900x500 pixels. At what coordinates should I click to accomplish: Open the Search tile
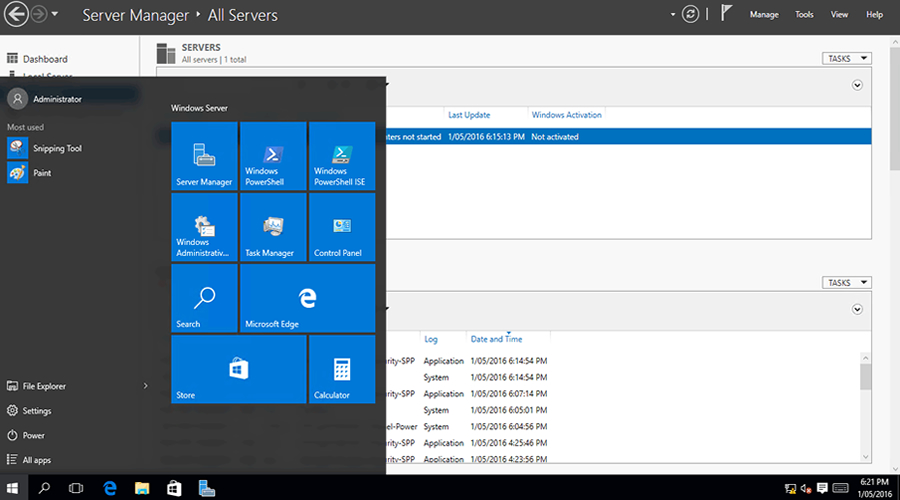204,298
